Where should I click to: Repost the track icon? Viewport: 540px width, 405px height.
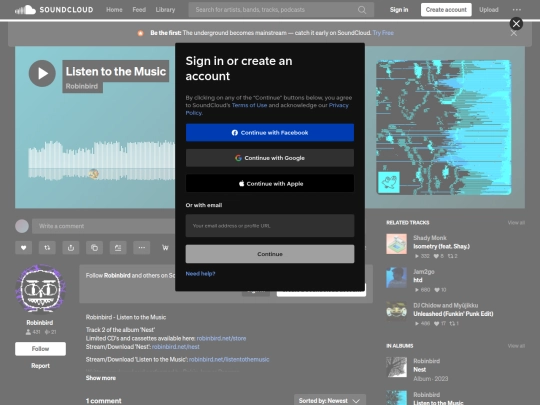[47, 248]
